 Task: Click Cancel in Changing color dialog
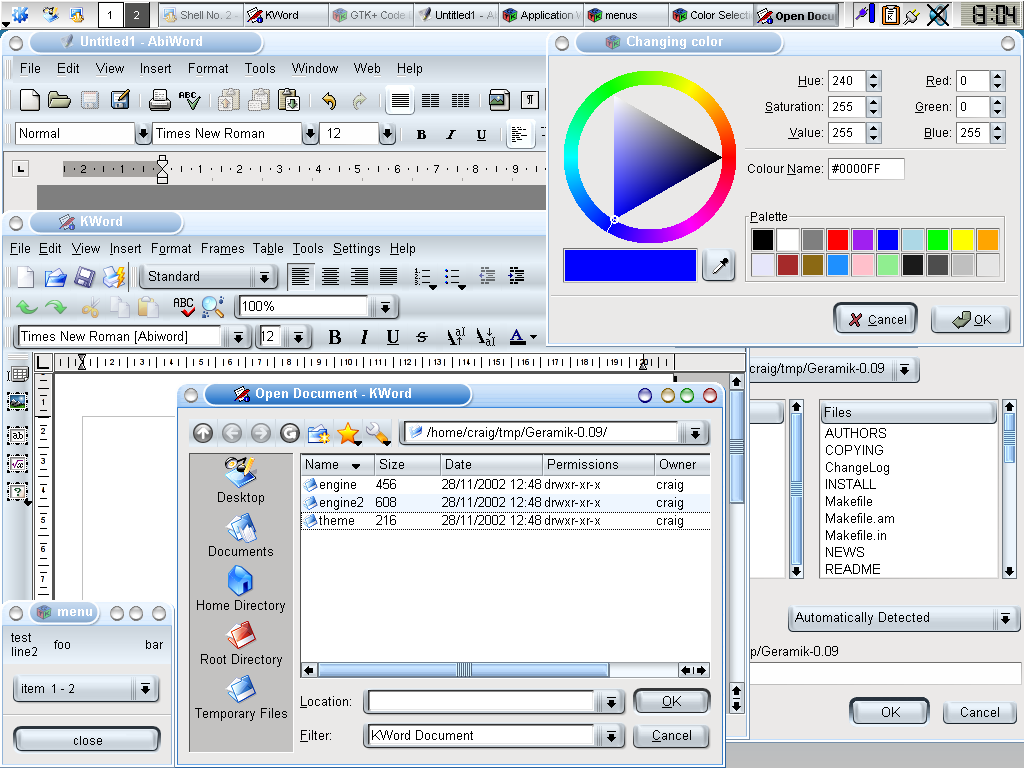(x=876, y=319)
